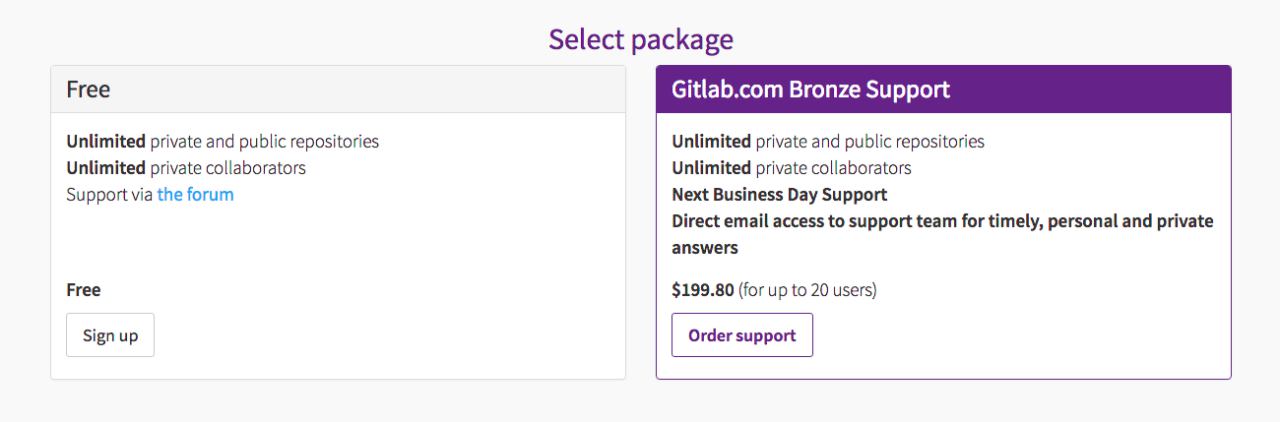Click the Next Business Day Support line
Viewport: 1280px width, 422px height.
[779, 194]
